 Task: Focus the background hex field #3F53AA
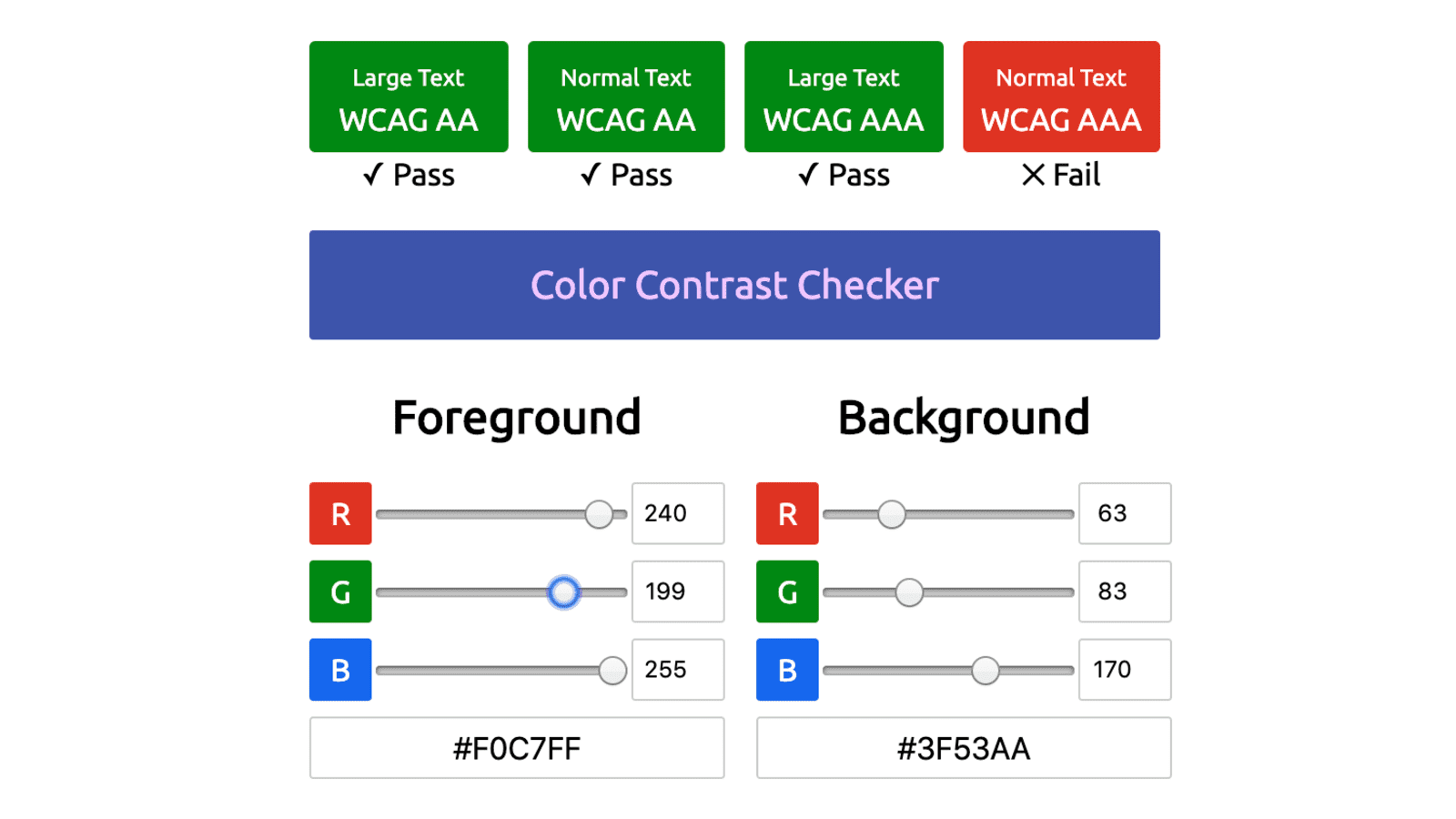pyautogui.click(x=964, y=748)
